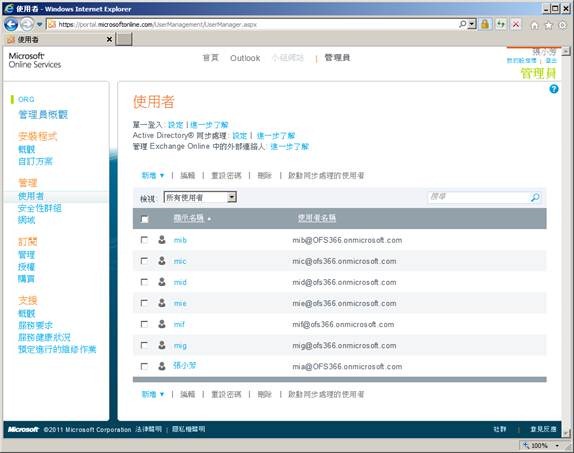Check the box for user mie
Screen dimensions: 574x453
tap(145, 303)
